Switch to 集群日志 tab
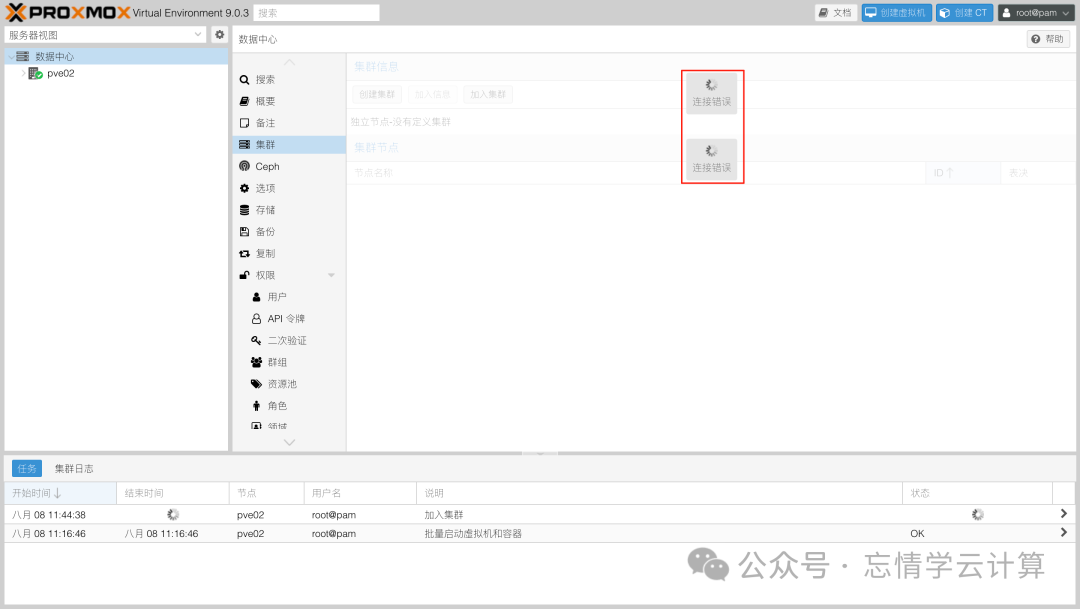Viewport: 1080px width, 609px height. 74,468
